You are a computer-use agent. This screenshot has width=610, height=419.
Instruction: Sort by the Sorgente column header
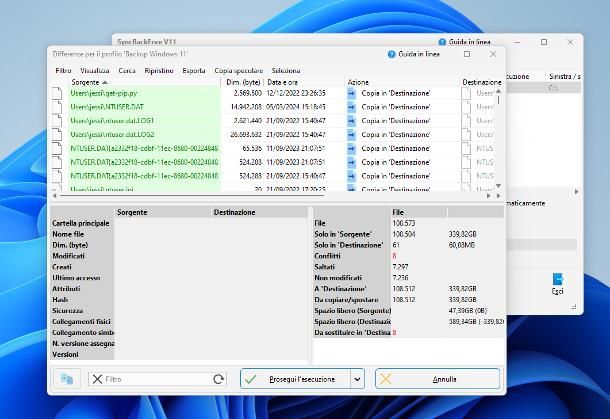144,82
